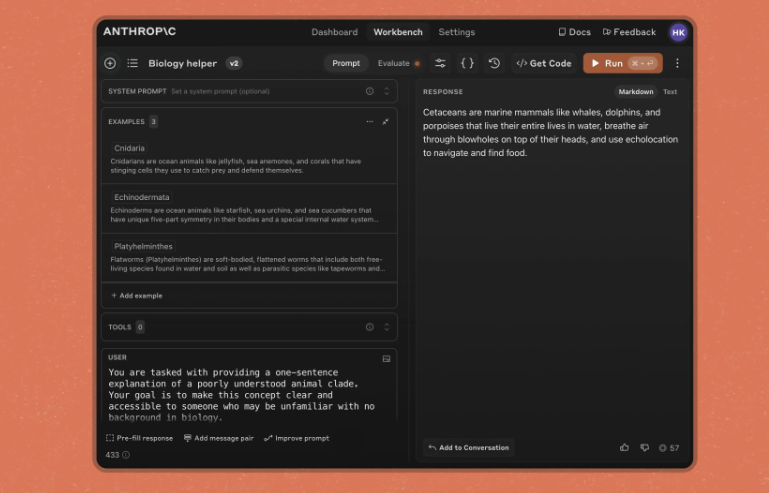Image resolution: width=769 pixels, height=493 pixels.
Task: Click the Run button
Action: pyautogui.click(x=623, y=63)
